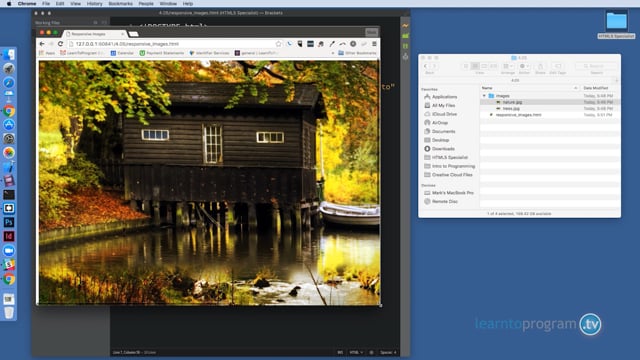Open All My Files in Finder sidebar
The image size is (640, 360).
tap(439, 105)
